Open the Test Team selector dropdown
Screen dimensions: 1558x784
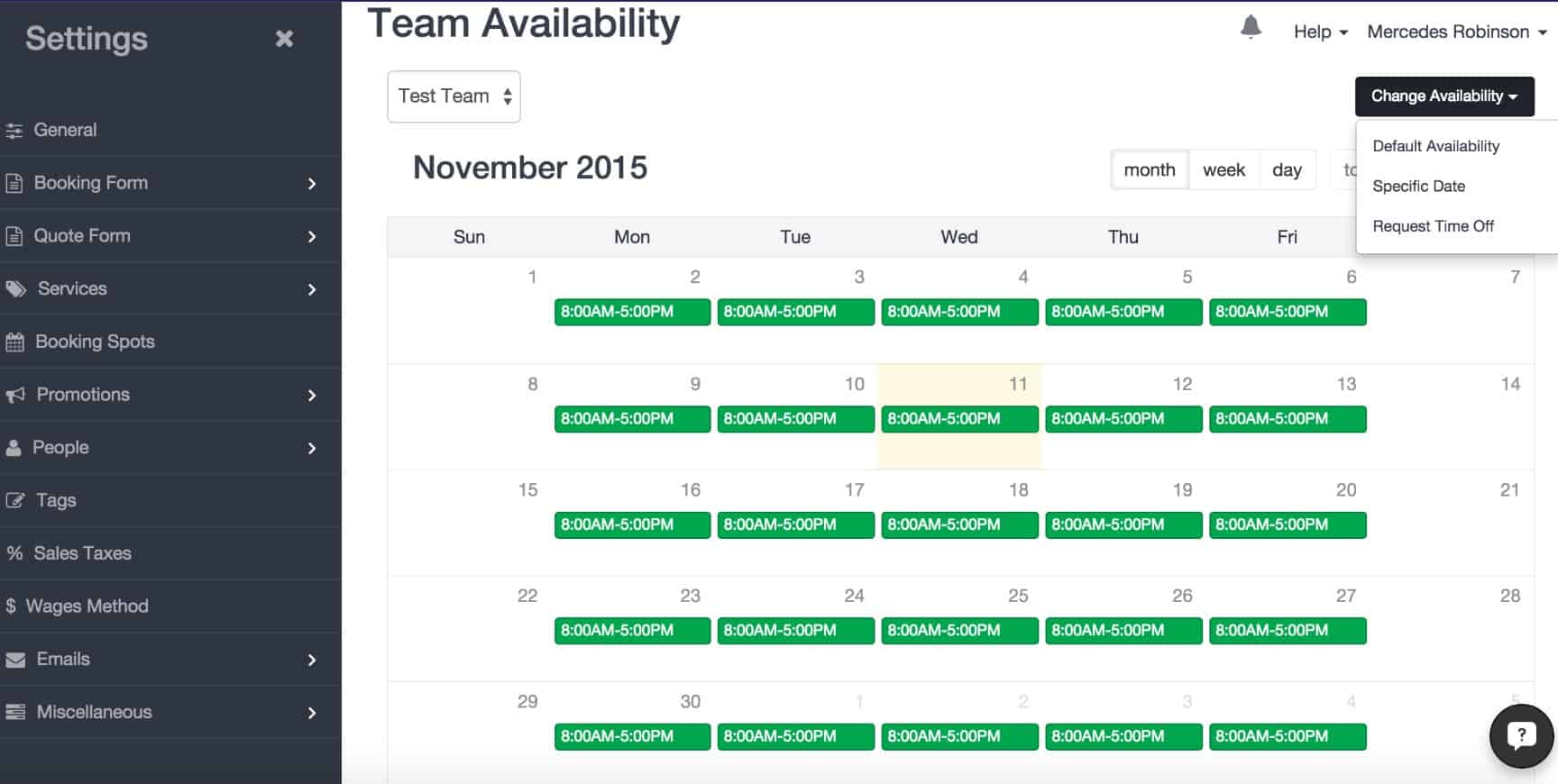454,96
